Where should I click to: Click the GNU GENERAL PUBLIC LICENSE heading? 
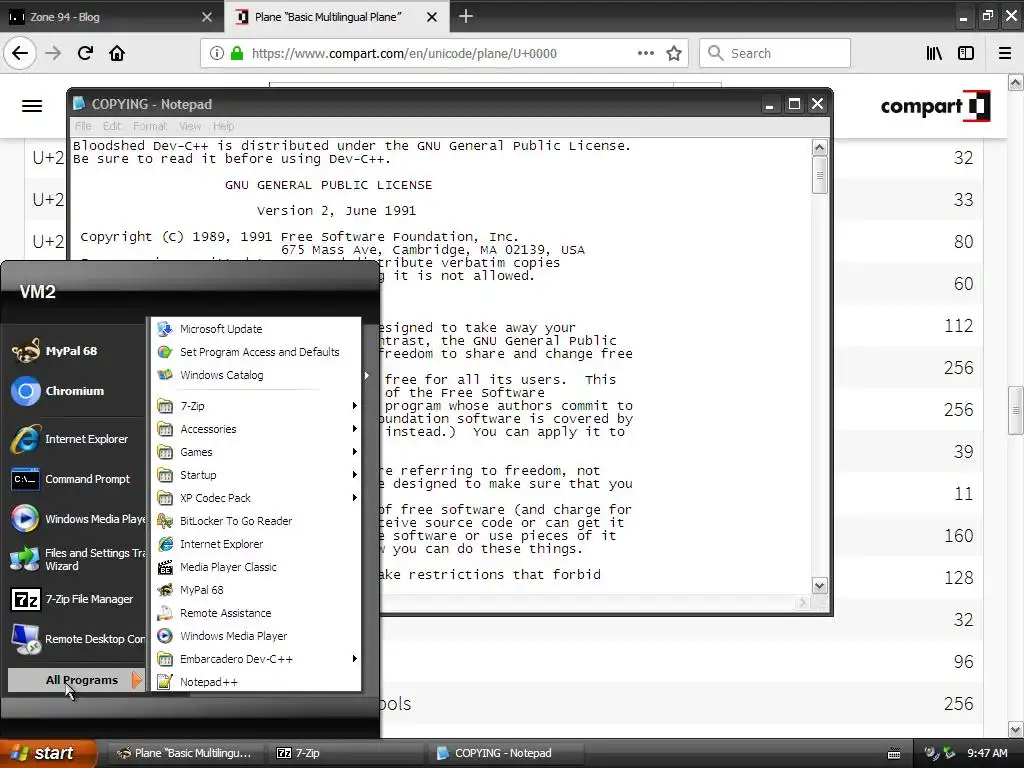(328, 185)
